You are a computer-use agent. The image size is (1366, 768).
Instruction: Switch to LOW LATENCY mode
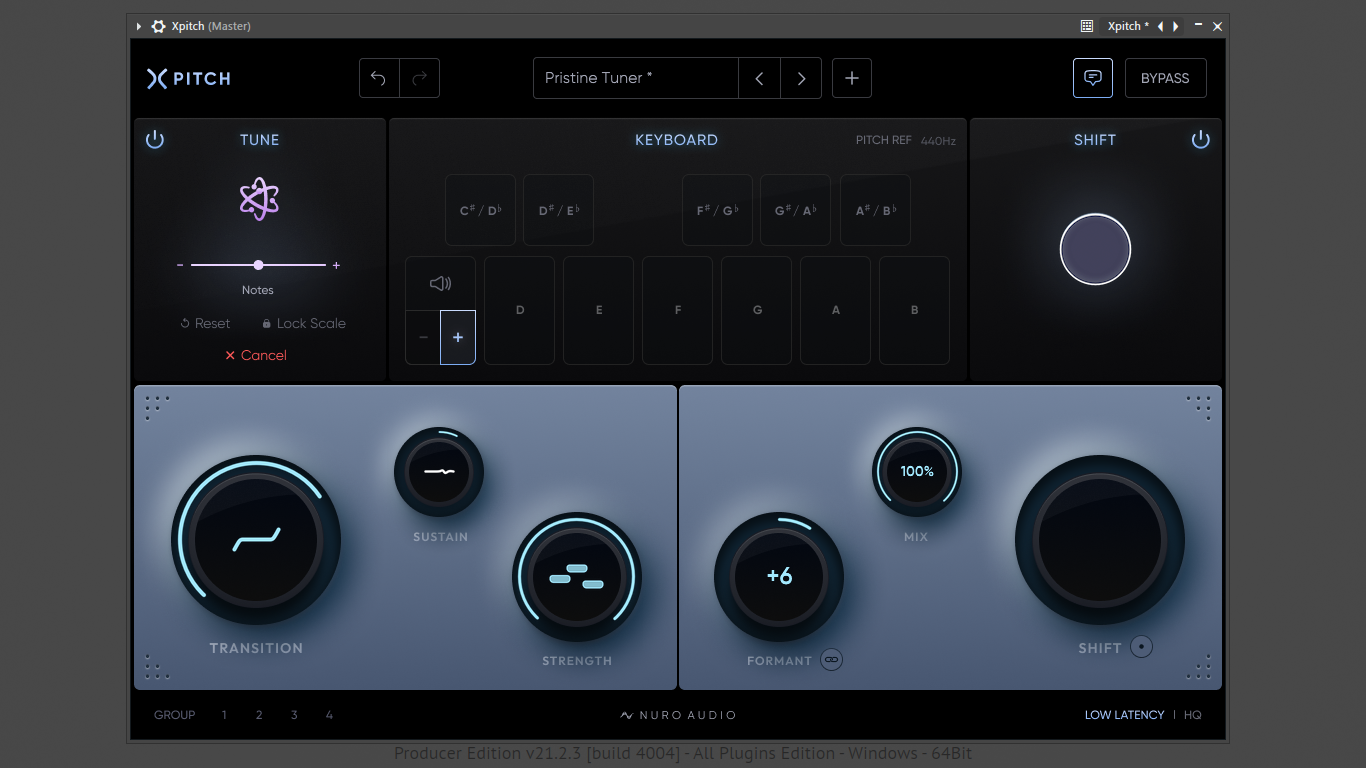pos(1124,715)
